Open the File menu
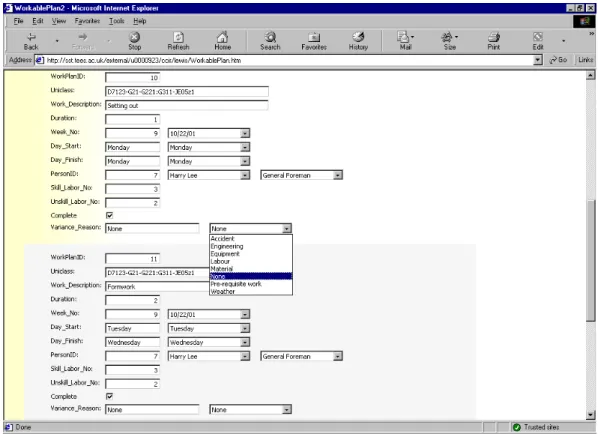Image resolution: width=598 pixels, height=434 pixels. pos(18,21)
